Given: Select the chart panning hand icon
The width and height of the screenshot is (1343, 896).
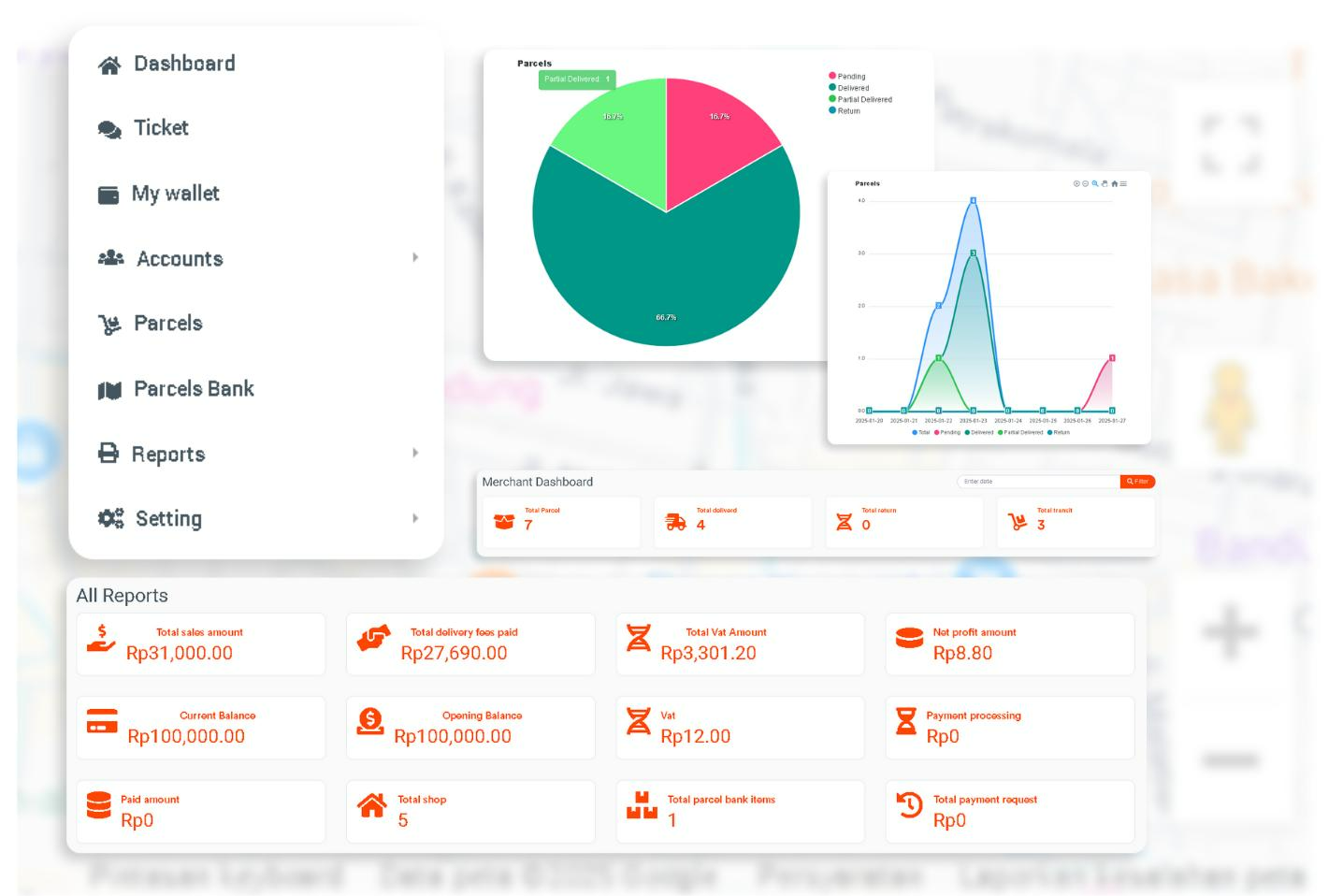Looking at the screenshot, I should pos(1105,184).
